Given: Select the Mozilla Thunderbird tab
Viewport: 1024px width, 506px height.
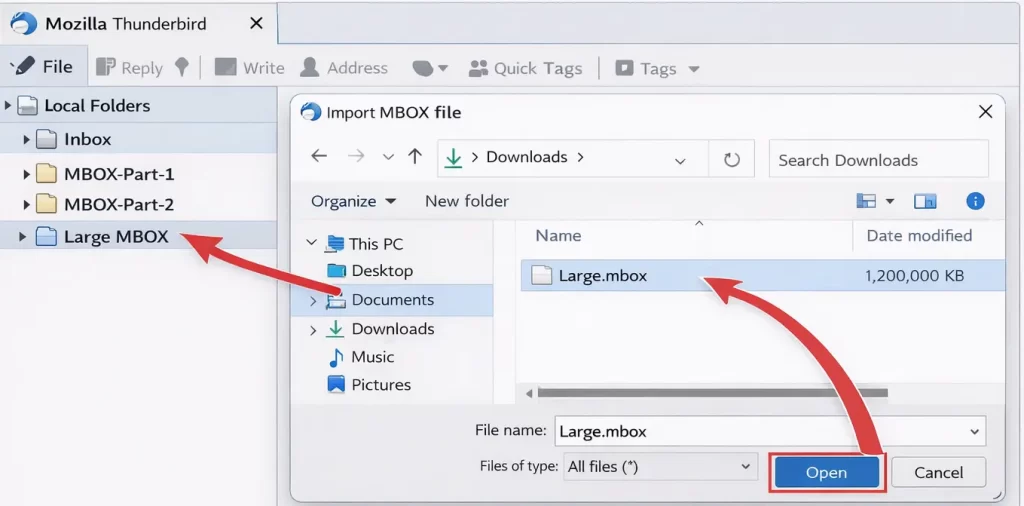Looking at the screenshot, I should click(138, 24).
